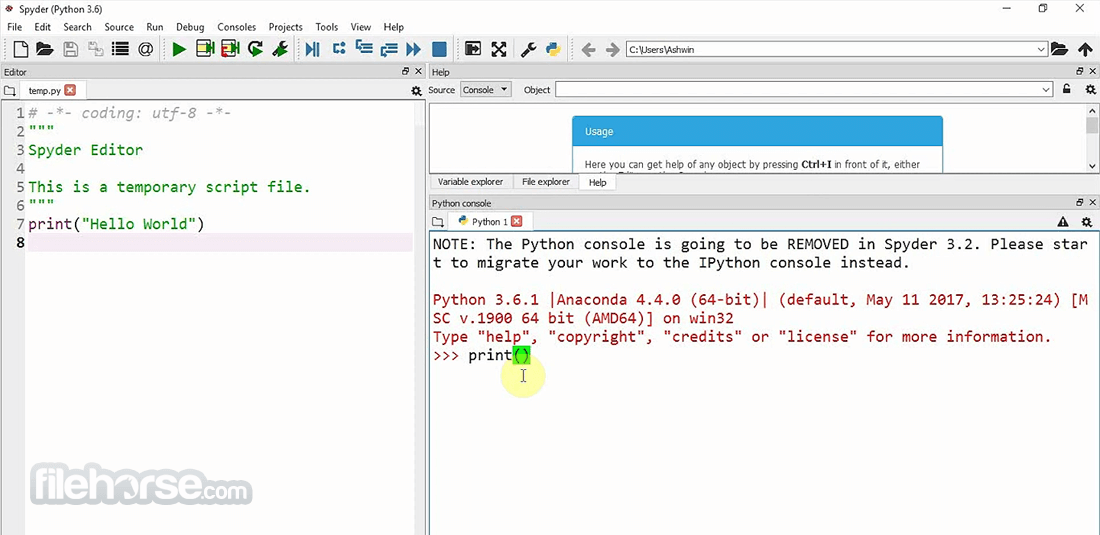Open the file list management icon
The image size is (1100, 535).
click(121, 49)
